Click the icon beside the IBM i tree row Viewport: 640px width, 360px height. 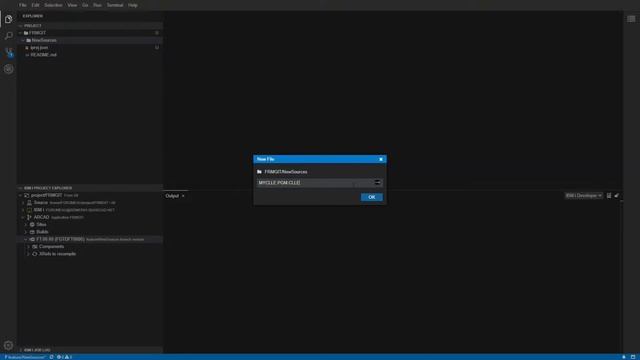[29, 210]
